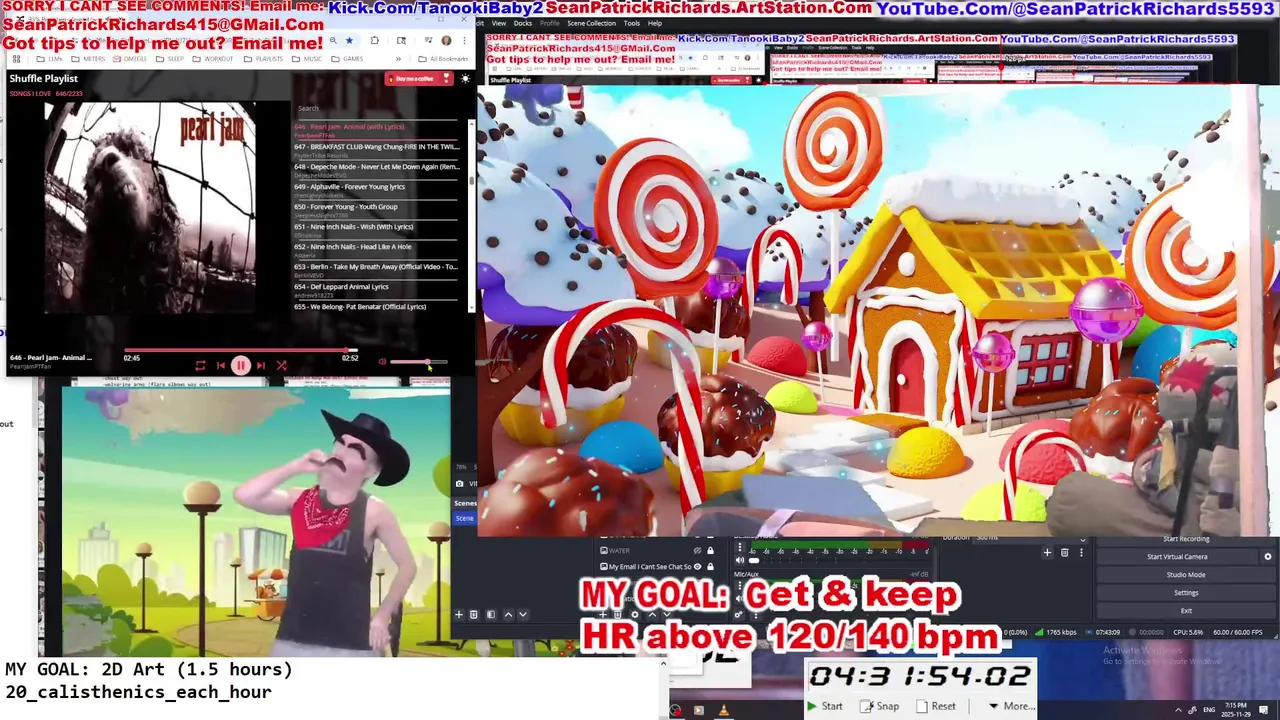This screenshot has width=1280, height=720.
Task: Start the stopwatch timer
Action: click(x=825, y=706)
